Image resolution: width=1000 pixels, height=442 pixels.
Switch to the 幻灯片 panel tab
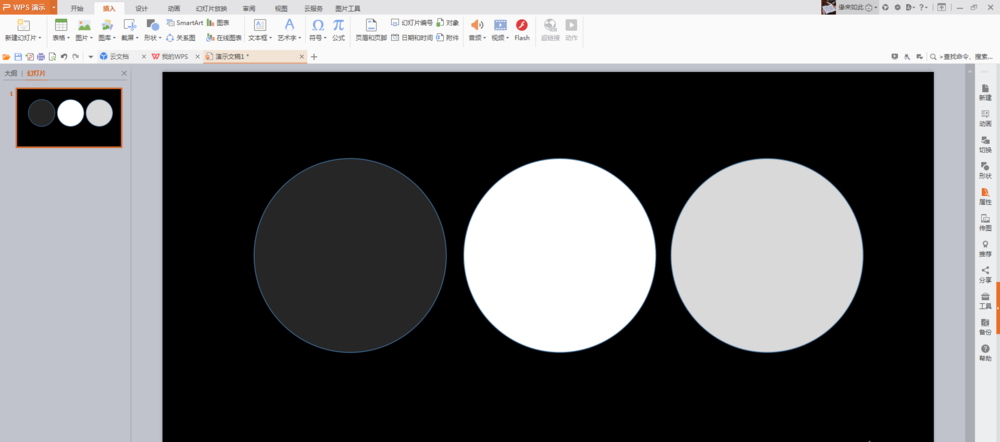click(x=36, y=73)
